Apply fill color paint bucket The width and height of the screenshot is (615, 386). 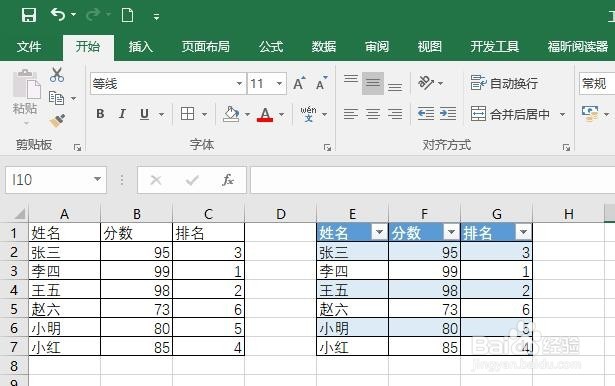(231, 114)
